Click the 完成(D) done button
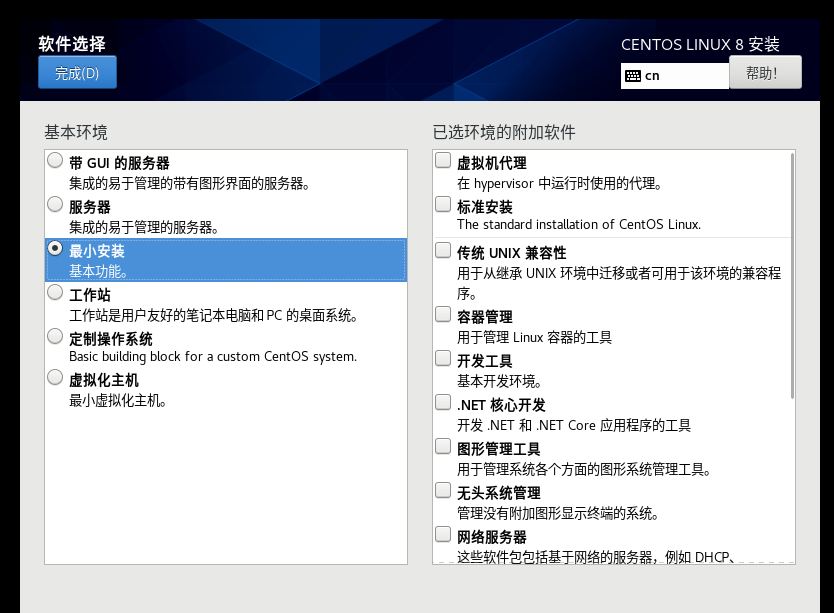Image resolution: width=834 pixels, height=613 pixels. [77, 73]
